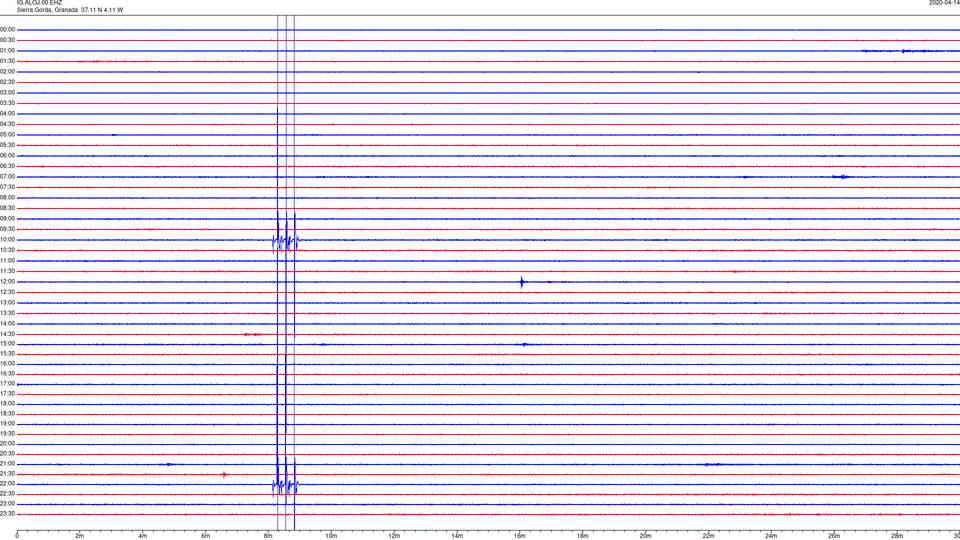Screen dimensions: 960x540
Task: Click the 20m axis label
Action: pyautogui.click(x=645, y=536)
